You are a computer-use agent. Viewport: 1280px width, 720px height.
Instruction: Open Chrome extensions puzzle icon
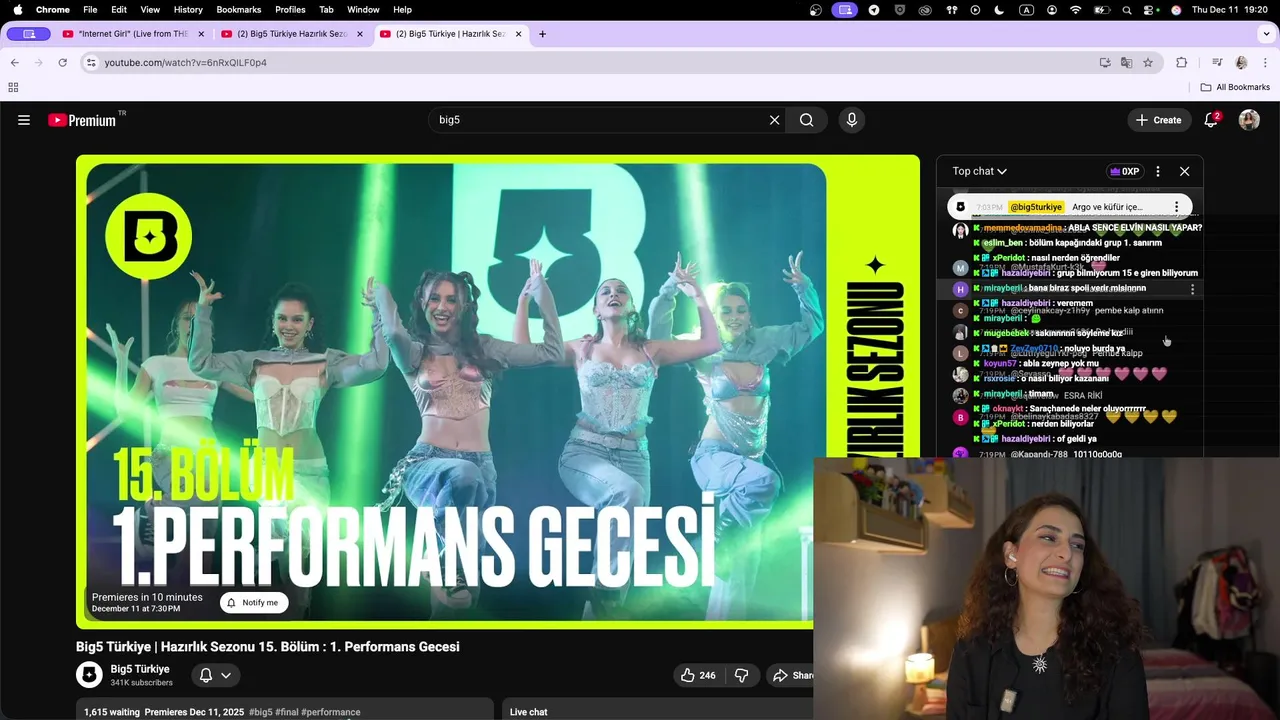click(x=1181, y=62)
